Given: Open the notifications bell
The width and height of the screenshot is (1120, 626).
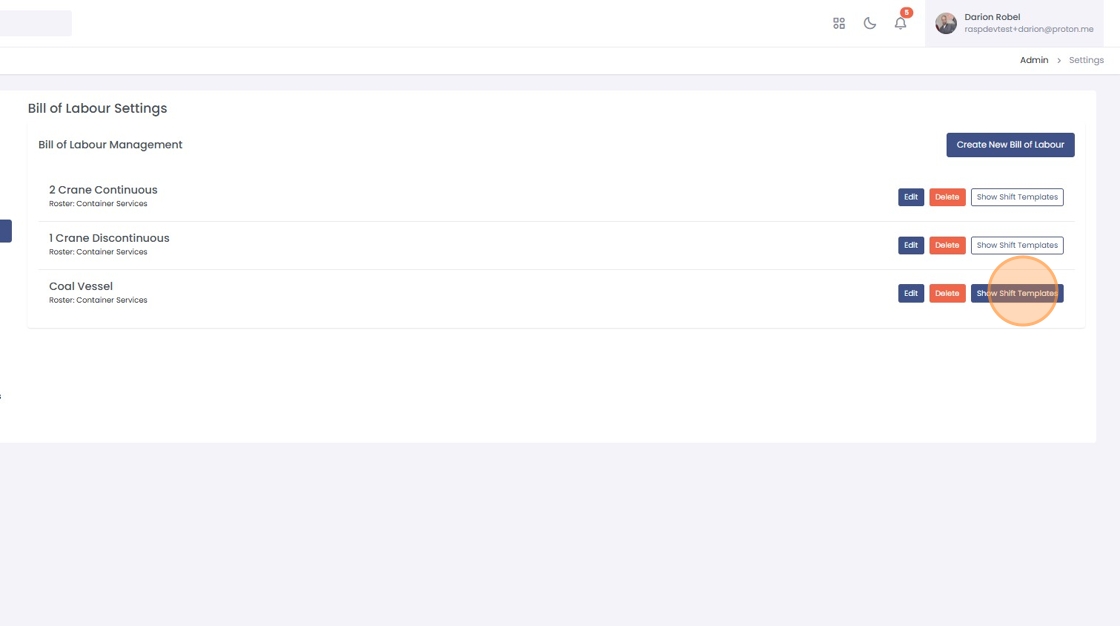Looking at the screenshot, I should [x=901, y=23].
